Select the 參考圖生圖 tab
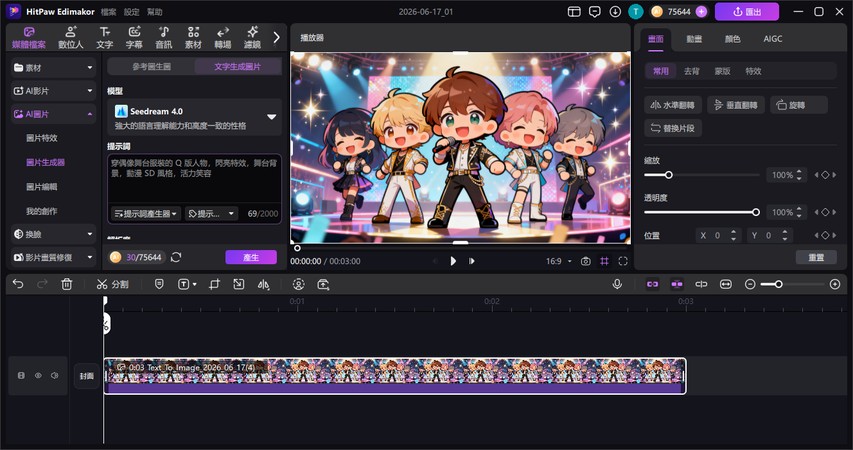The image size is (853, 450). 151,66
